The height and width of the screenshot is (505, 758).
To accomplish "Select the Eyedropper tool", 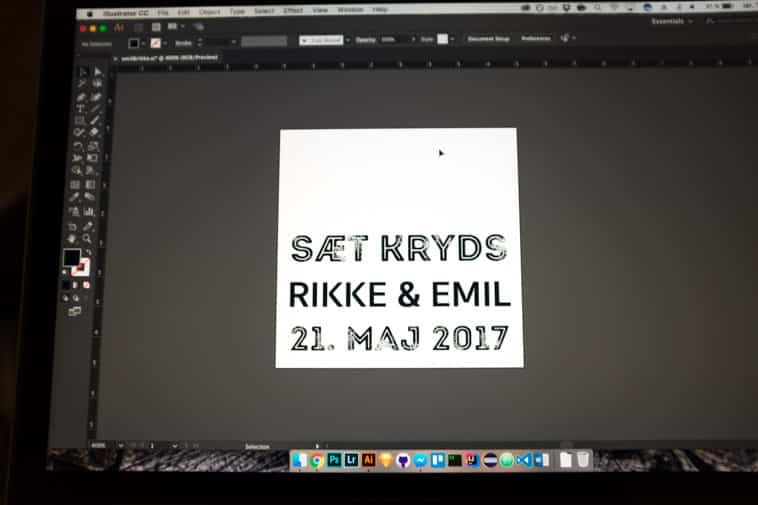I will (x=74, y=197).
